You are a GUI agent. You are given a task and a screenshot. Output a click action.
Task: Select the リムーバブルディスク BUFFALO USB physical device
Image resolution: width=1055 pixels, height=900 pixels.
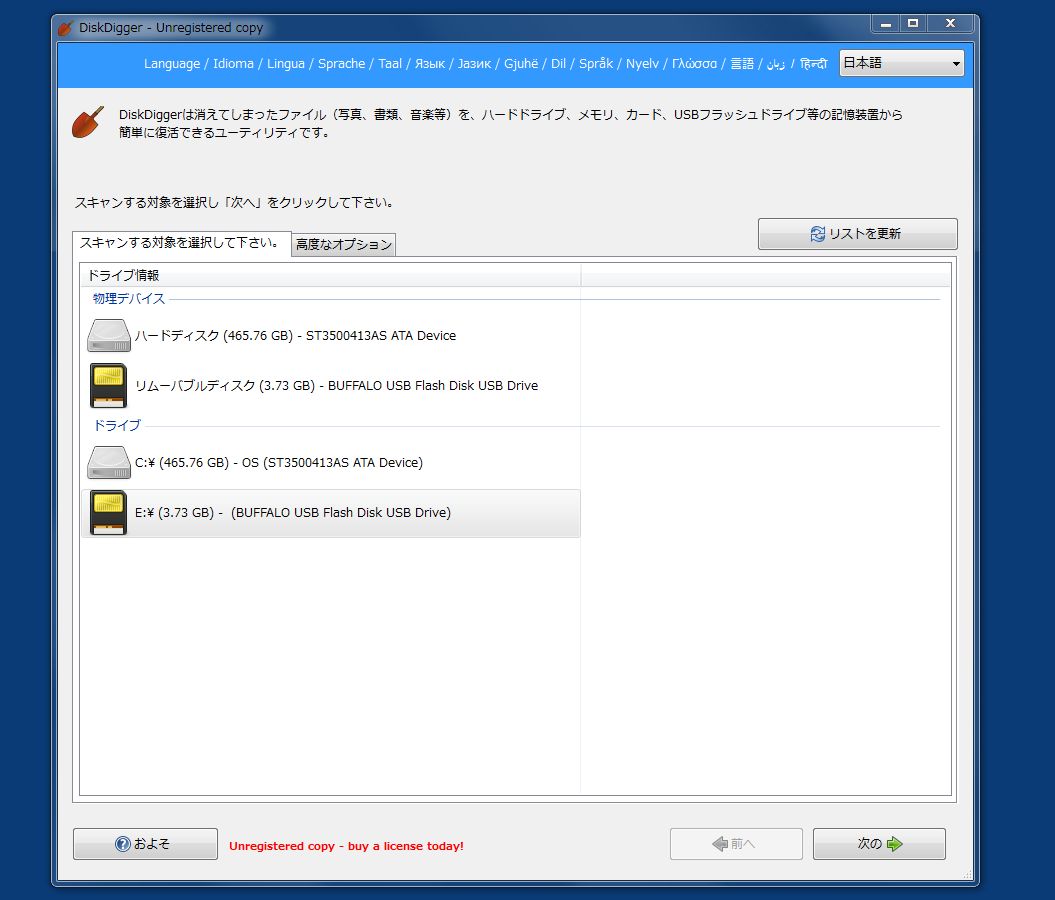[x=330, y=385]
